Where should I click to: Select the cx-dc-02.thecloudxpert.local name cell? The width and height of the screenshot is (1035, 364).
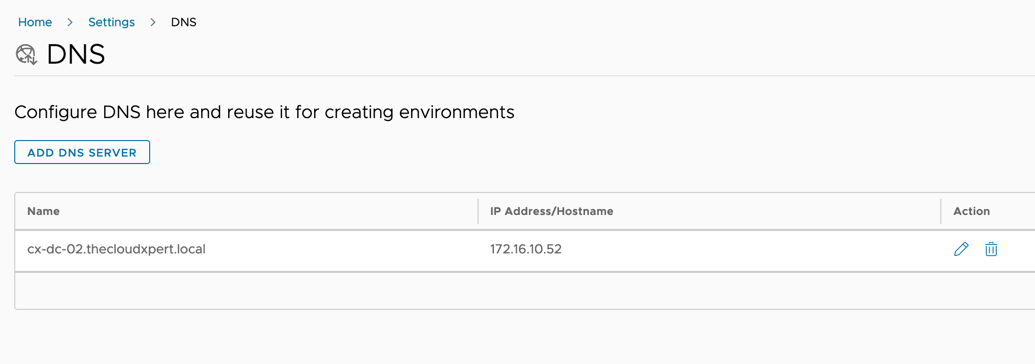click(x=116, y=250)
